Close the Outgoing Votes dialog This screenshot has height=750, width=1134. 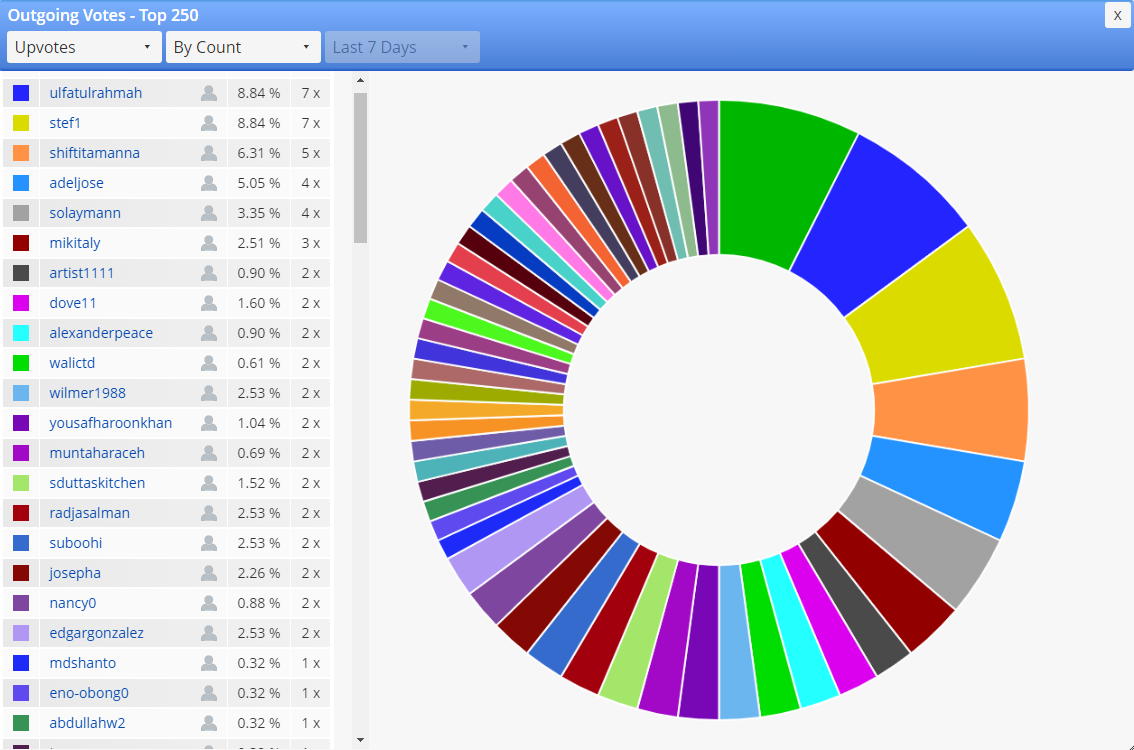(1117, 15)
